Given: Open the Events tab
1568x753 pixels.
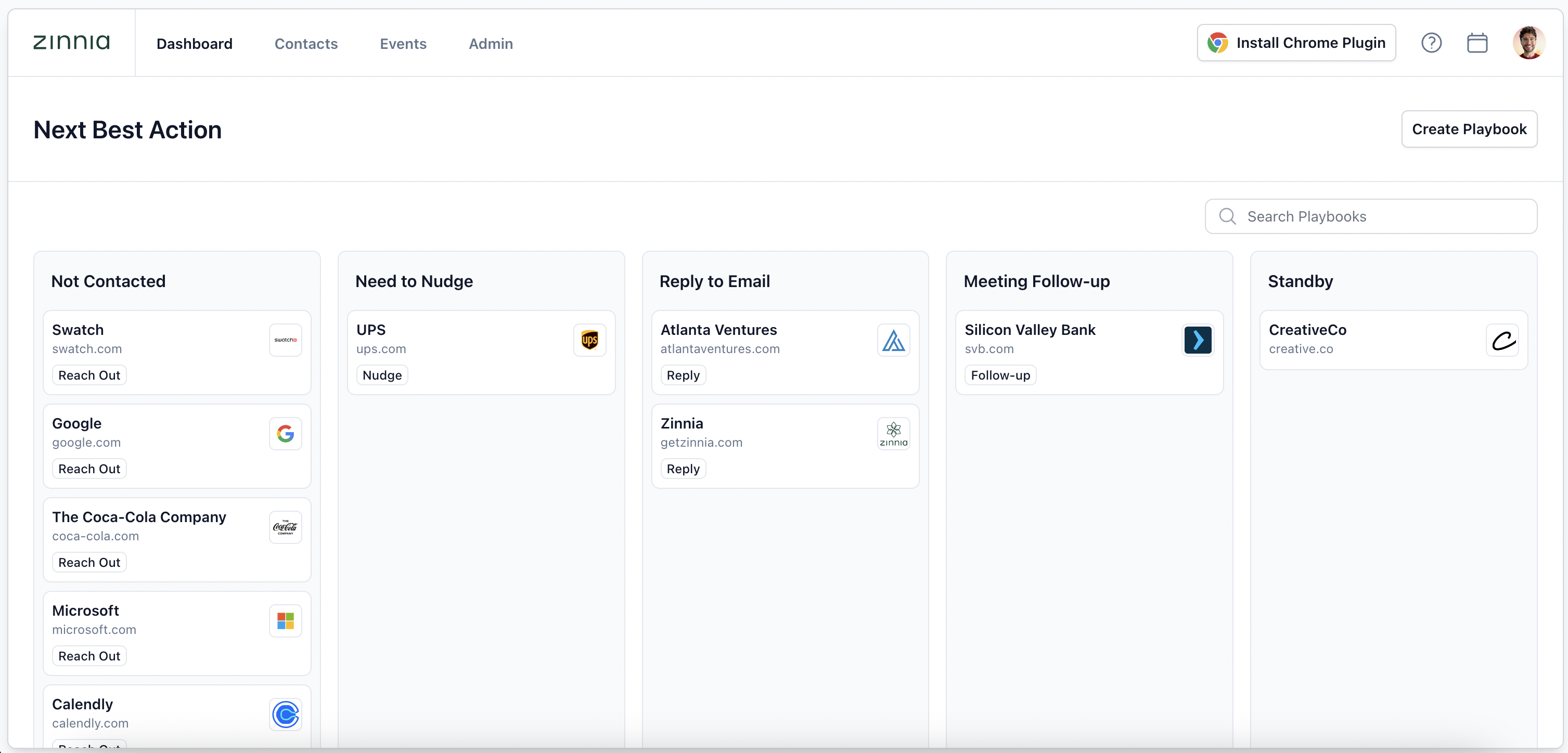Looking at the screenshot, I should click(403, 44).
